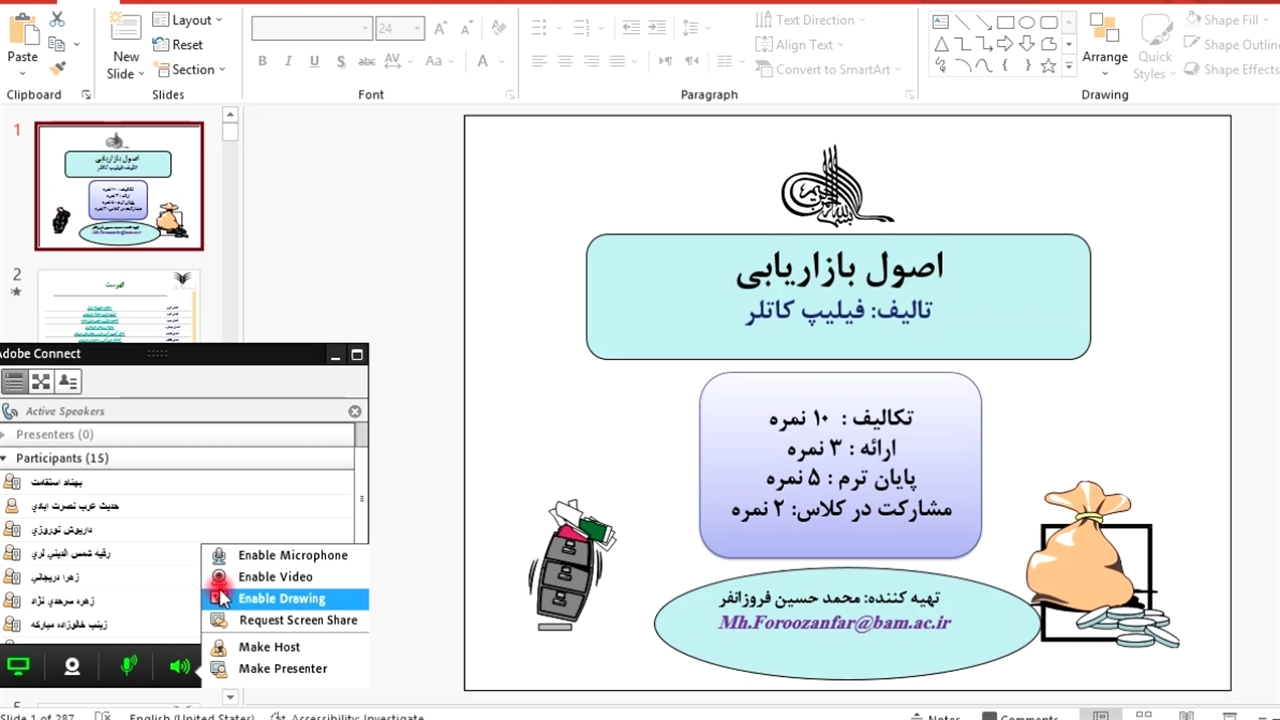Toggle the green speaker audio button
1280x720 pixels.
[x=180, y=666]
